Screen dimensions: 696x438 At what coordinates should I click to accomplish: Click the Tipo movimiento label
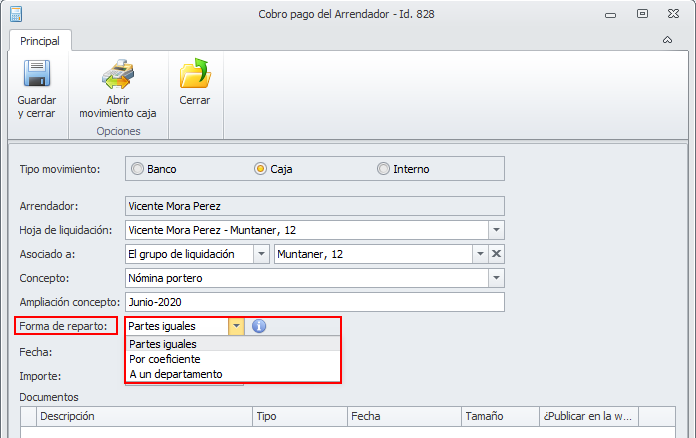point(59,169)
